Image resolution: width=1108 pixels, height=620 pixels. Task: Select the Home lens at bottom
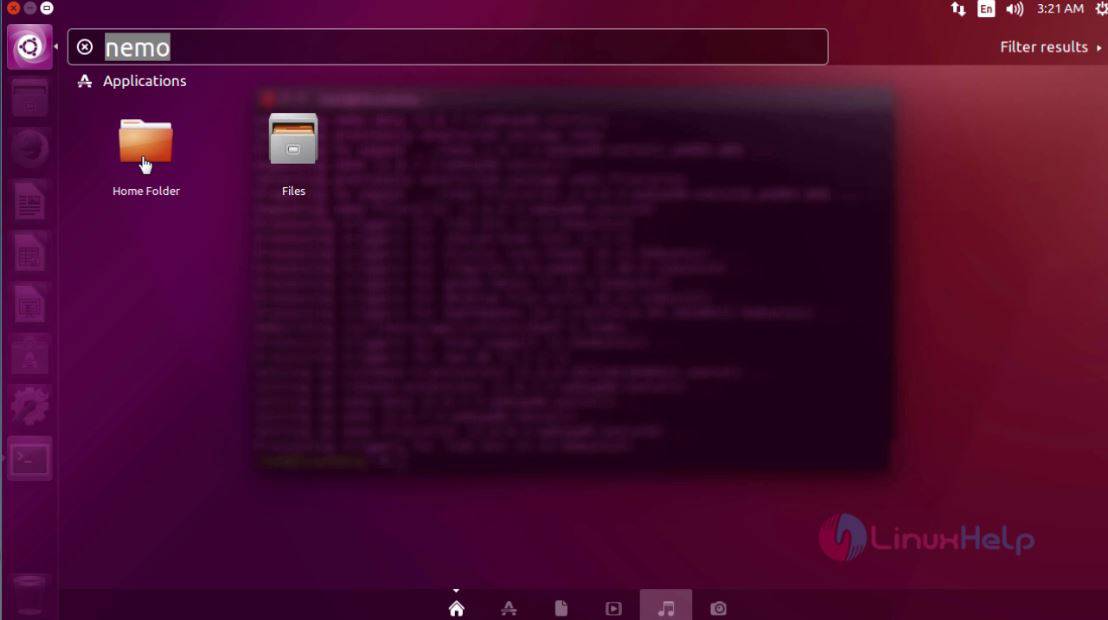click(456, 608)
